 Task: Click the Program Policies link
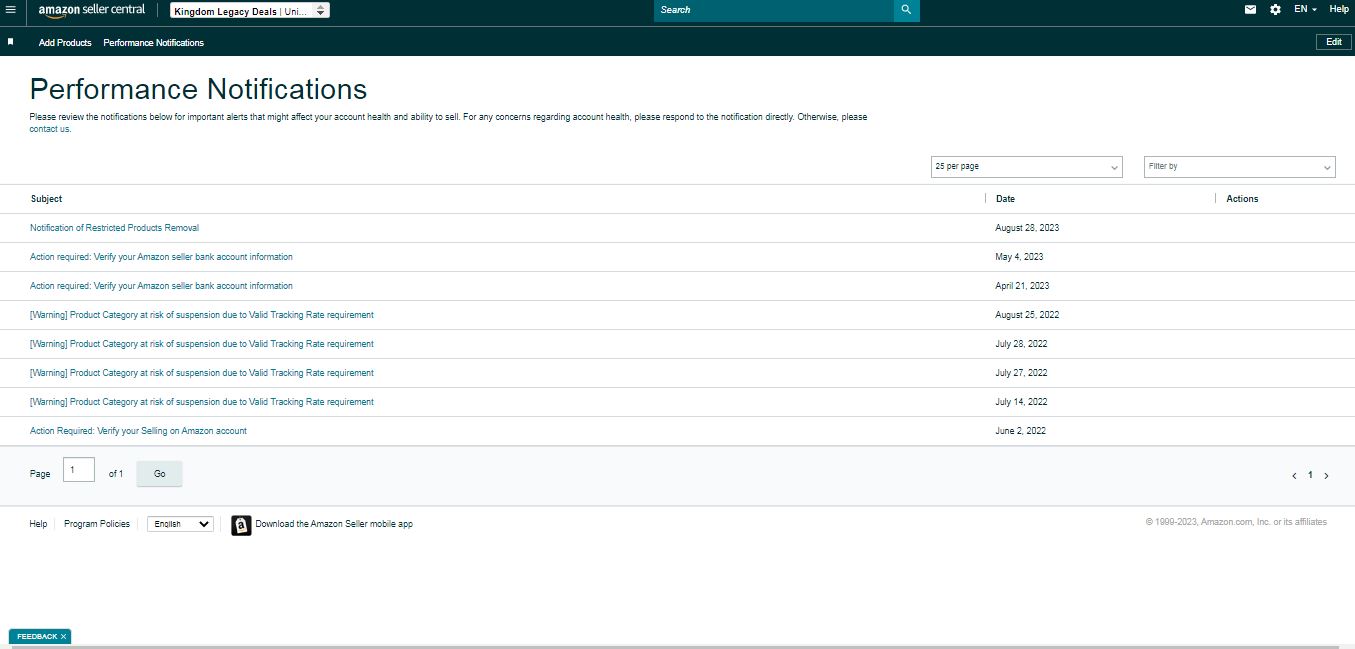(97, 524)
